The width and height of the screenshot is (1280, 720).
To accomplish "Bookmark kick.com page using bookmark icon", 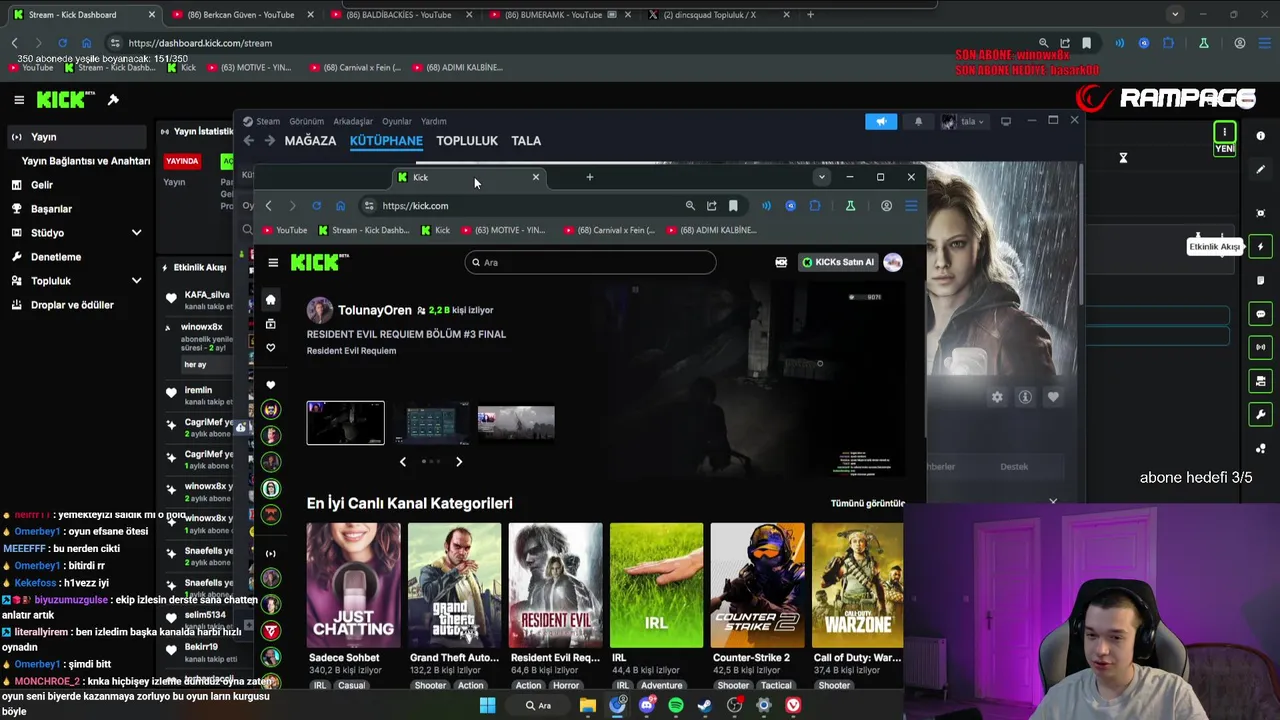I will click(x=733, y=206).
